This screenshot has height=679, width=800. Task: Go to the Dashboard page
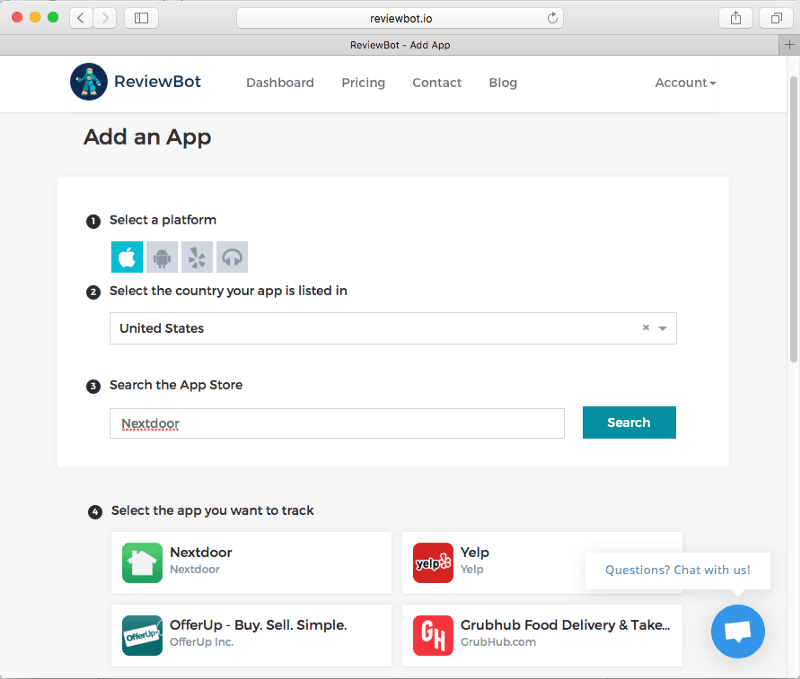click(x=280, y=83)
